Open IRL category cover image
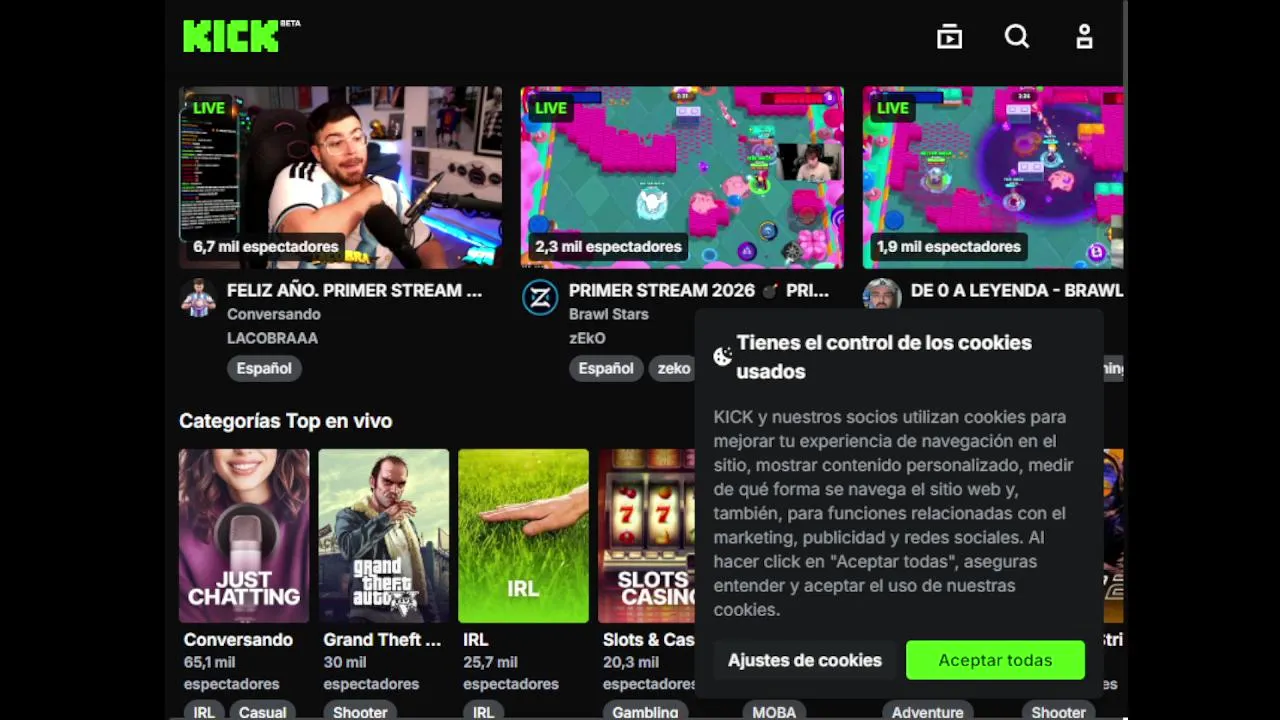Viewport: 1280px width, 720px height. click(523, 536)
